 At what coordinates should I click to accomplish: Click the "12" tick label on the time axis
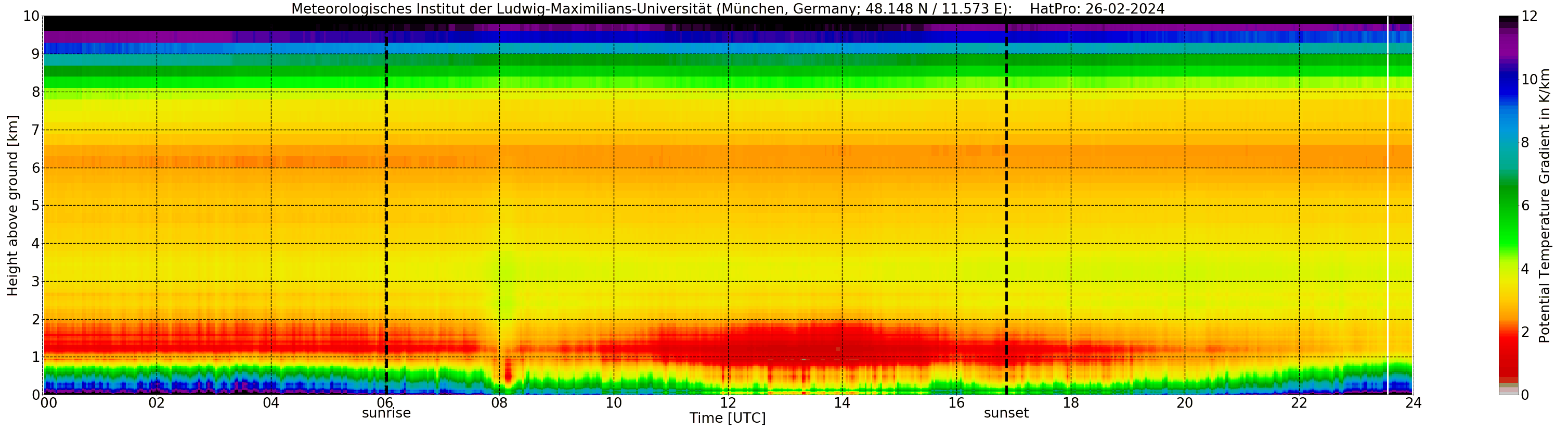pos(728,403)
